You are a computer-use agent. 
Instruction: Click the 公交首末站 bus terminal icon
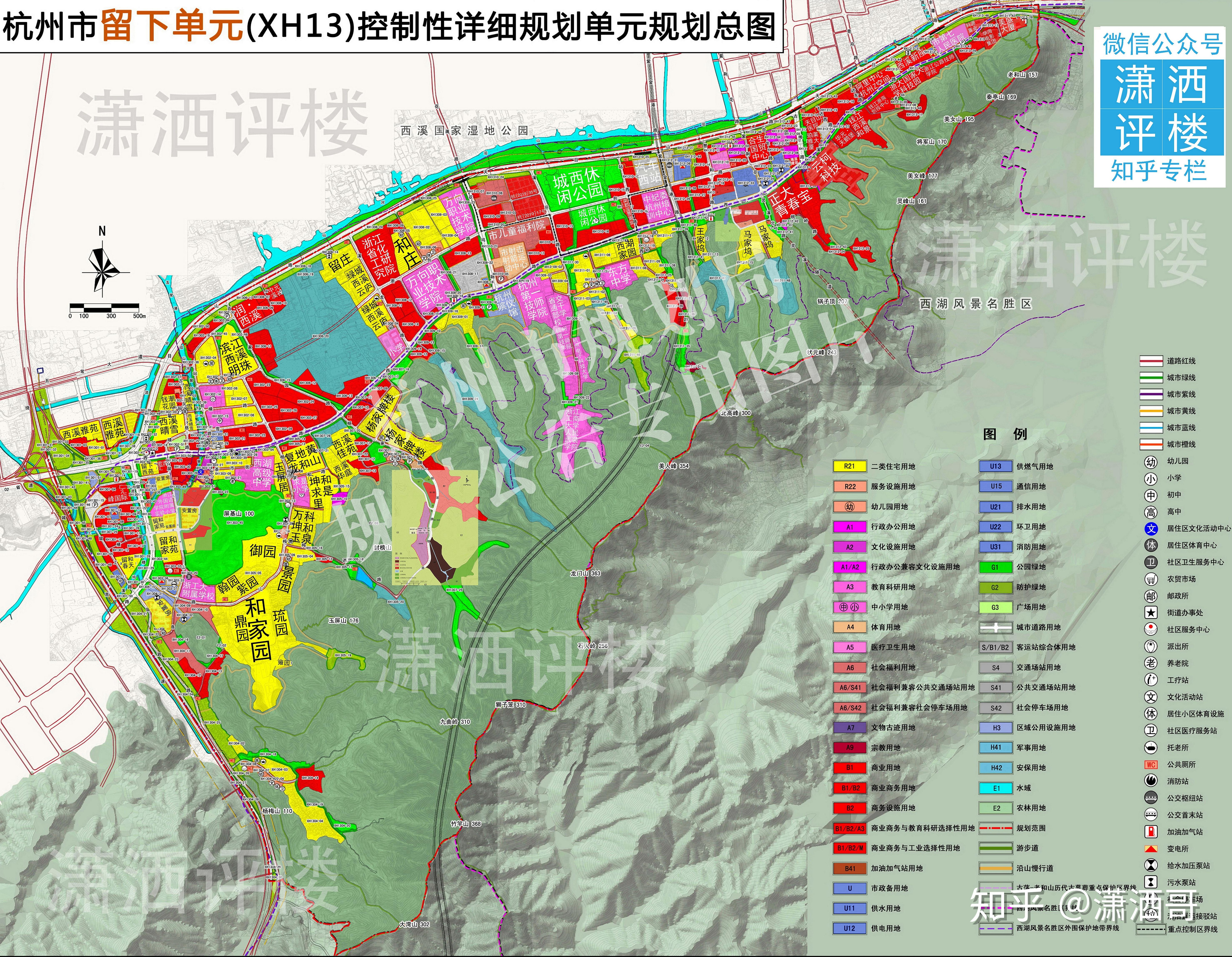point(1151,815)
